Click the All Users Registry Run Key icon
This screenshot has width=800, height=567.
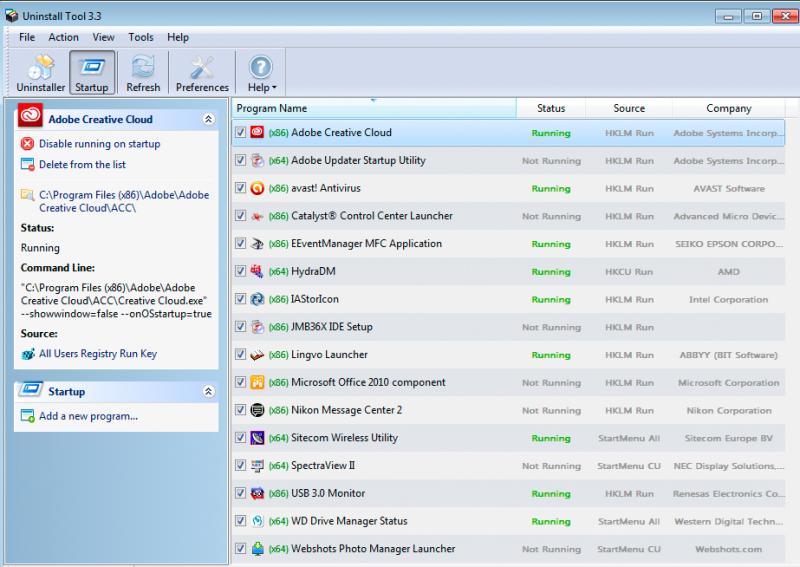pyautogui.click(x=28, y=354)
